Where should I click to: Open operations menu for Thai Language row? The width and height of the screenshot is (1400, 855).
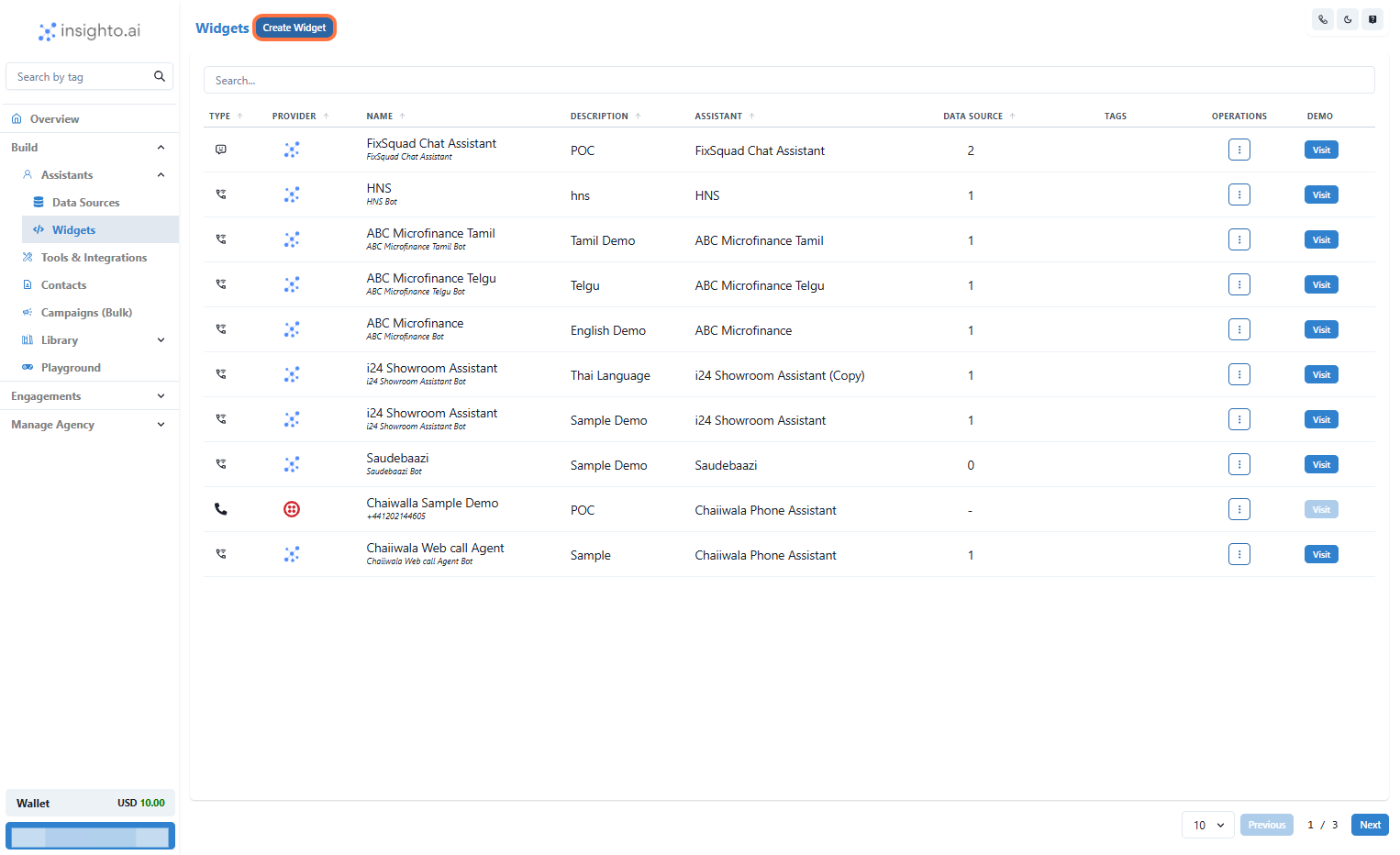(1239, 374)
